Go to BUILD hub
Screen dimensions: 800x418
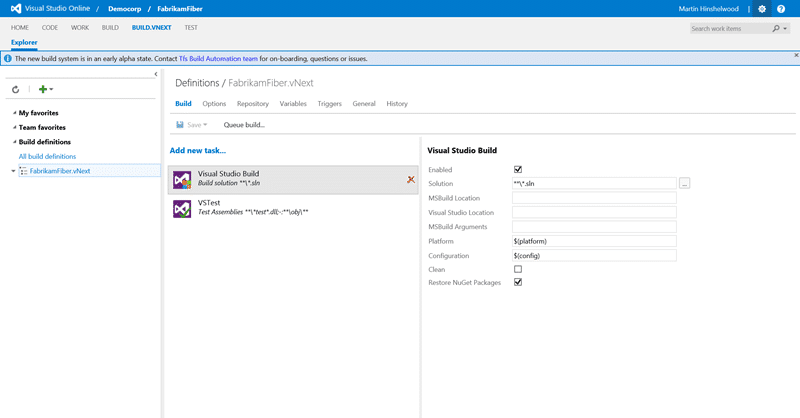[110, 28]
